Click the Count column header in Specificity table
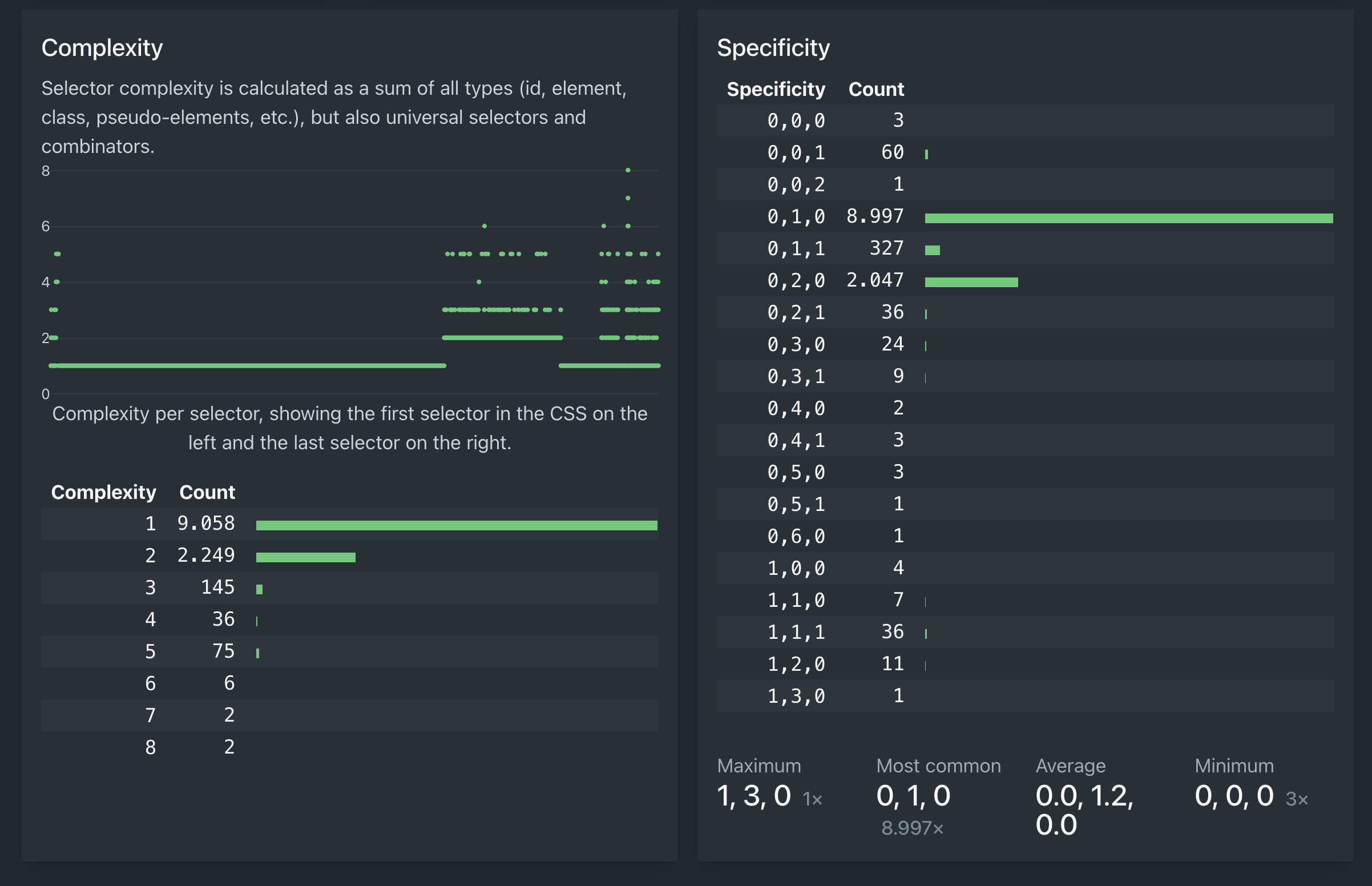Image resolution: width=1372 pixels, height=886 pixels. coord(875,89)
